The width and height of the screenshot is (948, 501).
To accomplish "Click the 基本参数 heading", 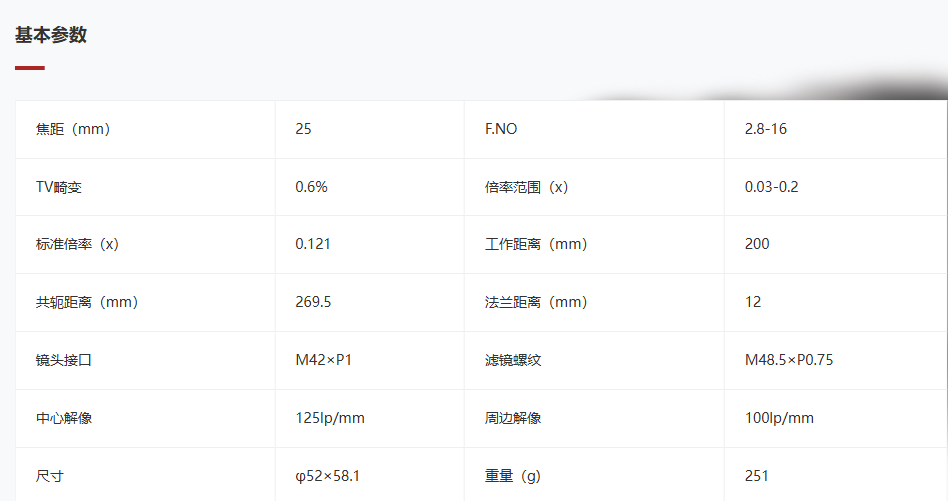I will coord(51,35).
